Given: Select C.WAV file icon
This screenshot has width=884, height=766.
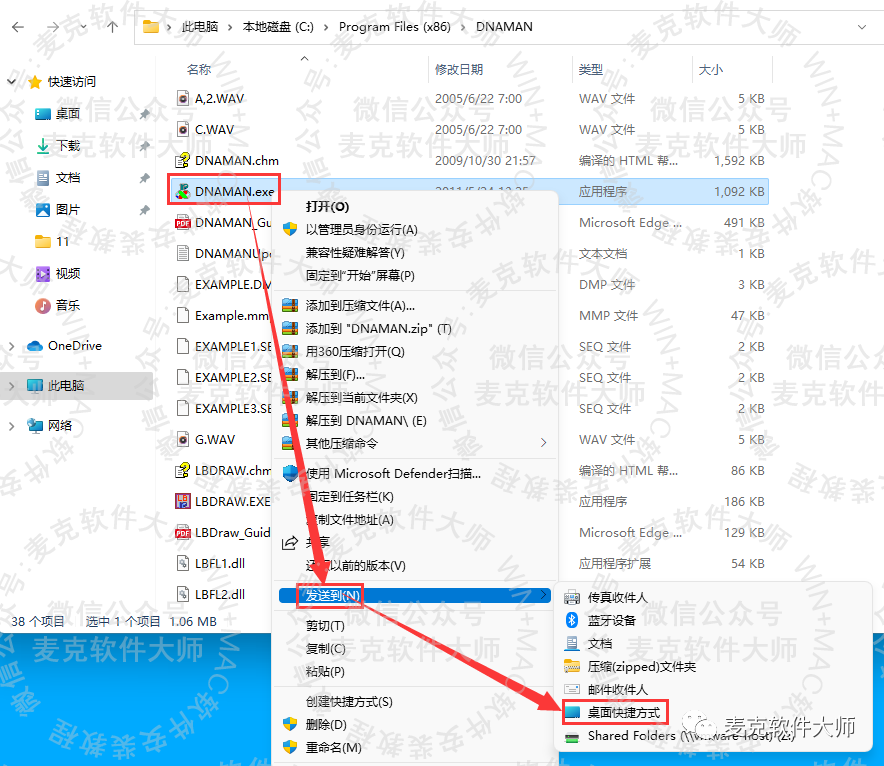Looking at the screenshot, I should pos(182,130).
